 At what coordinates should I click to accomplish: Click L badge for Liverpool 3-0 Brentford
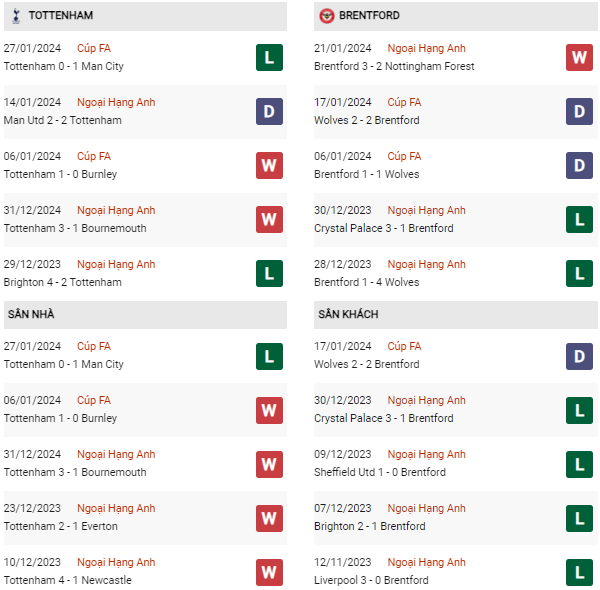pyautogui.click(x=580, y=571)
